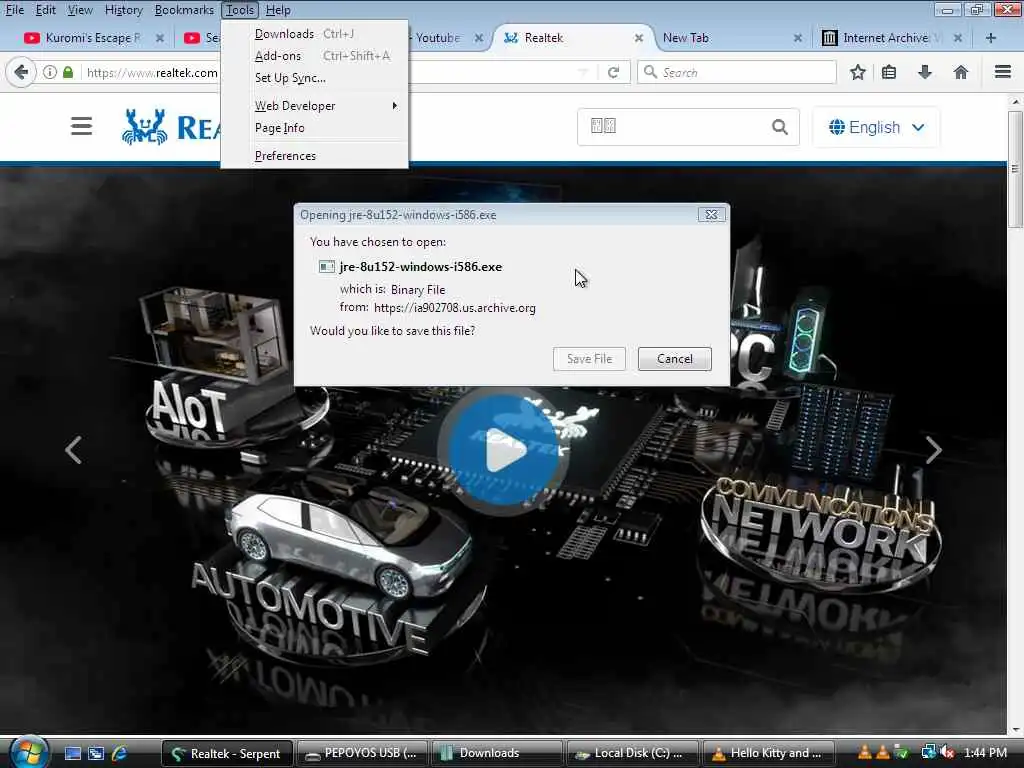Open Local Disk (C:) taskbar button

click(x=632, y=753)
